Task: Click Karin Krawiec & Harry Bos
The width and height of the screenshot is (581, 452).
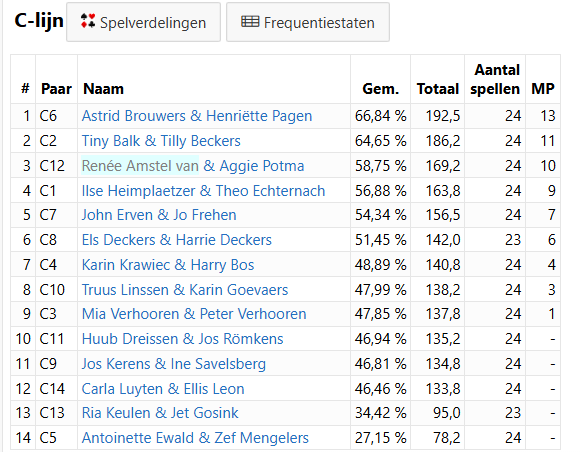Action: click(168, 265)
